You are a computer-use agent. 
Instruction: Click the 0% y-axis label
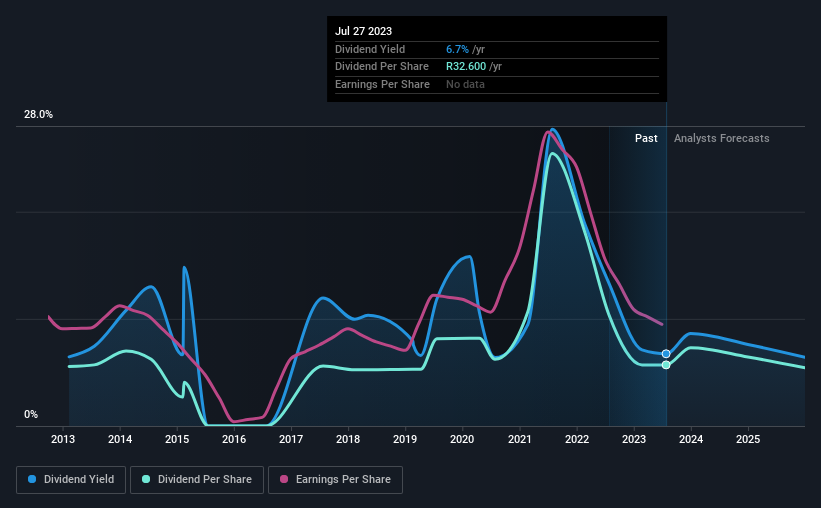[31, 414]
